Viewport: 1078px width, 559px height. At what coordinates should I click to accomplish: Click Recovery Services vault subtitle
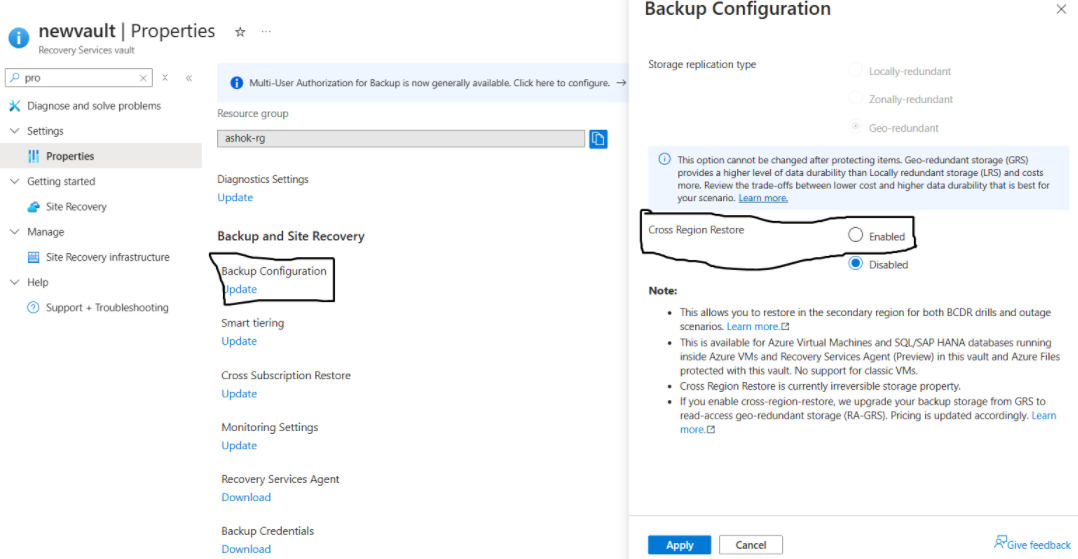(x=87, y=50)
